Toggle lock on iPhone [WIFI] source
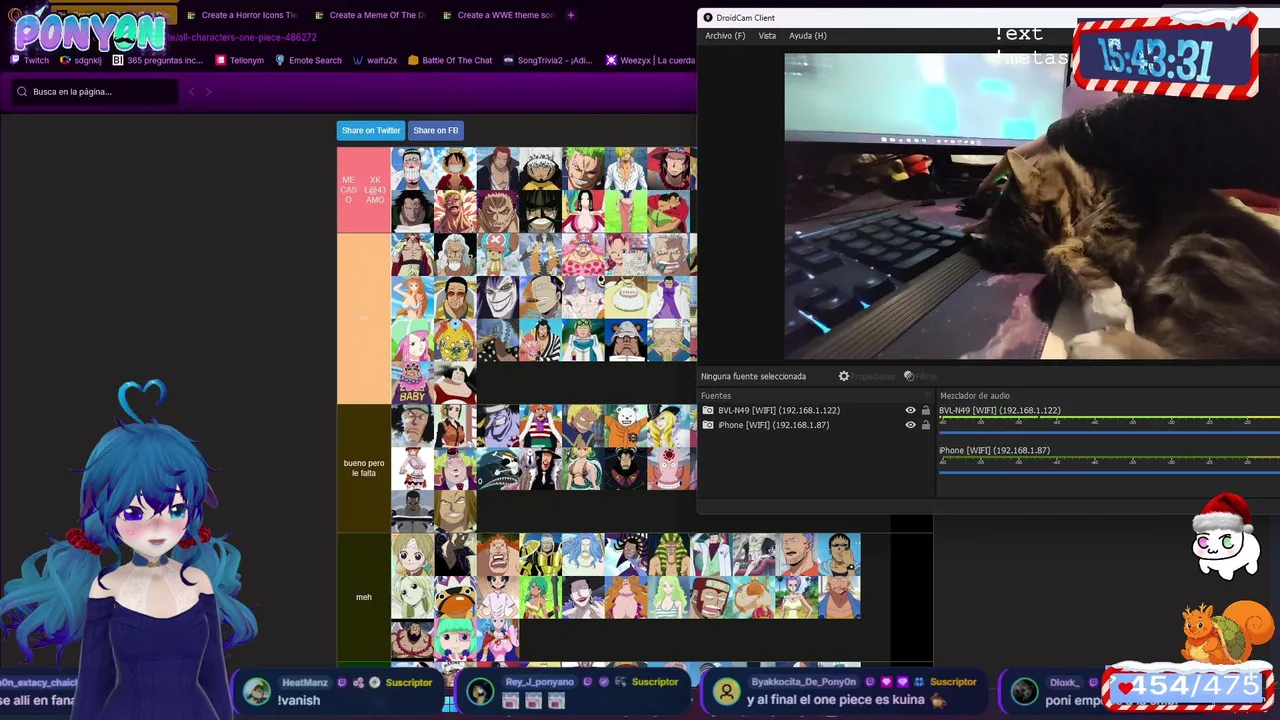 (926, 425)
